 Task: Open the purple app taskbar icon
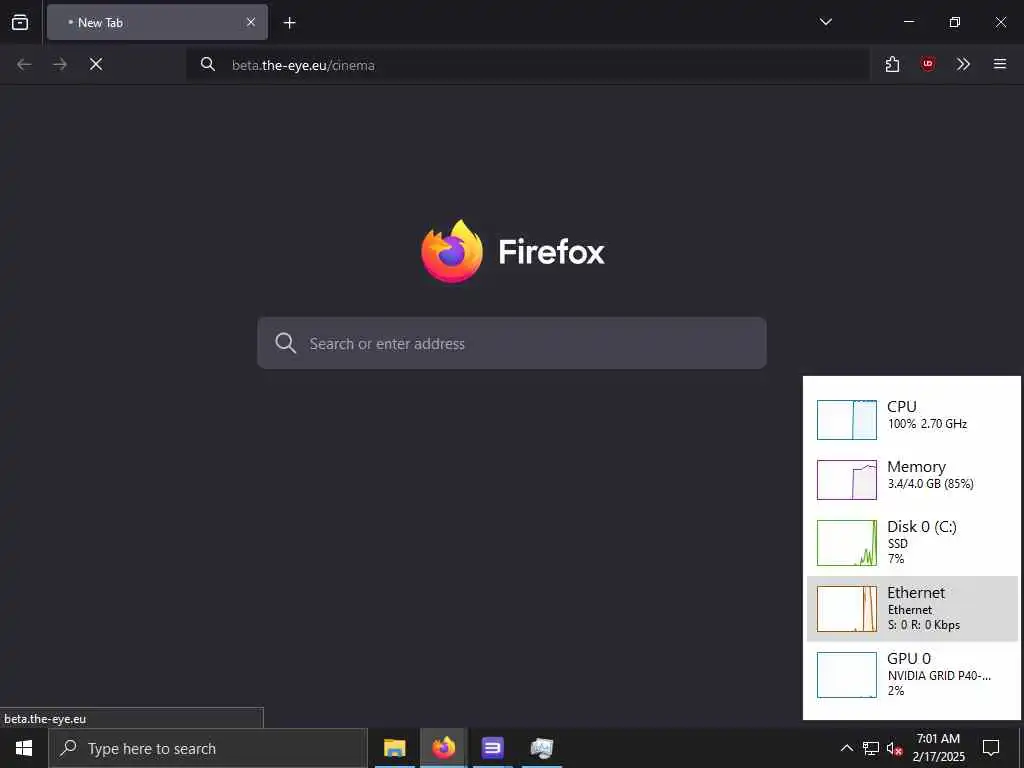tap(492, 748)
